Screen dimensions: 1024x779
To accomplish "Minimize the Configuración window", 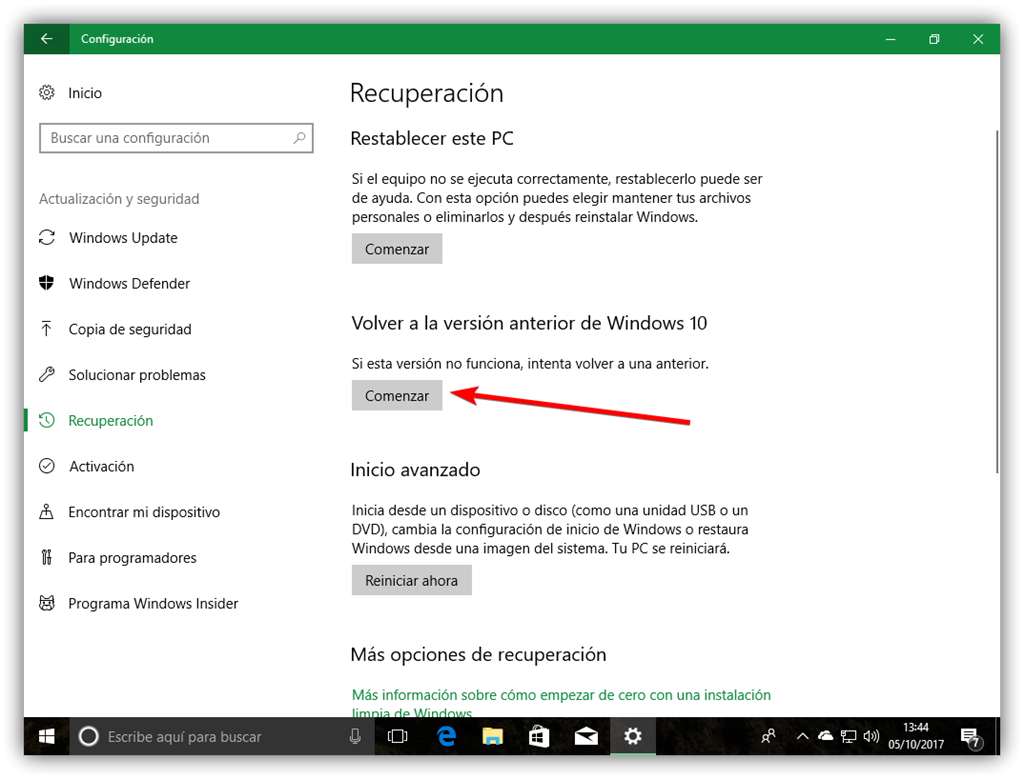I will point(890,39).
